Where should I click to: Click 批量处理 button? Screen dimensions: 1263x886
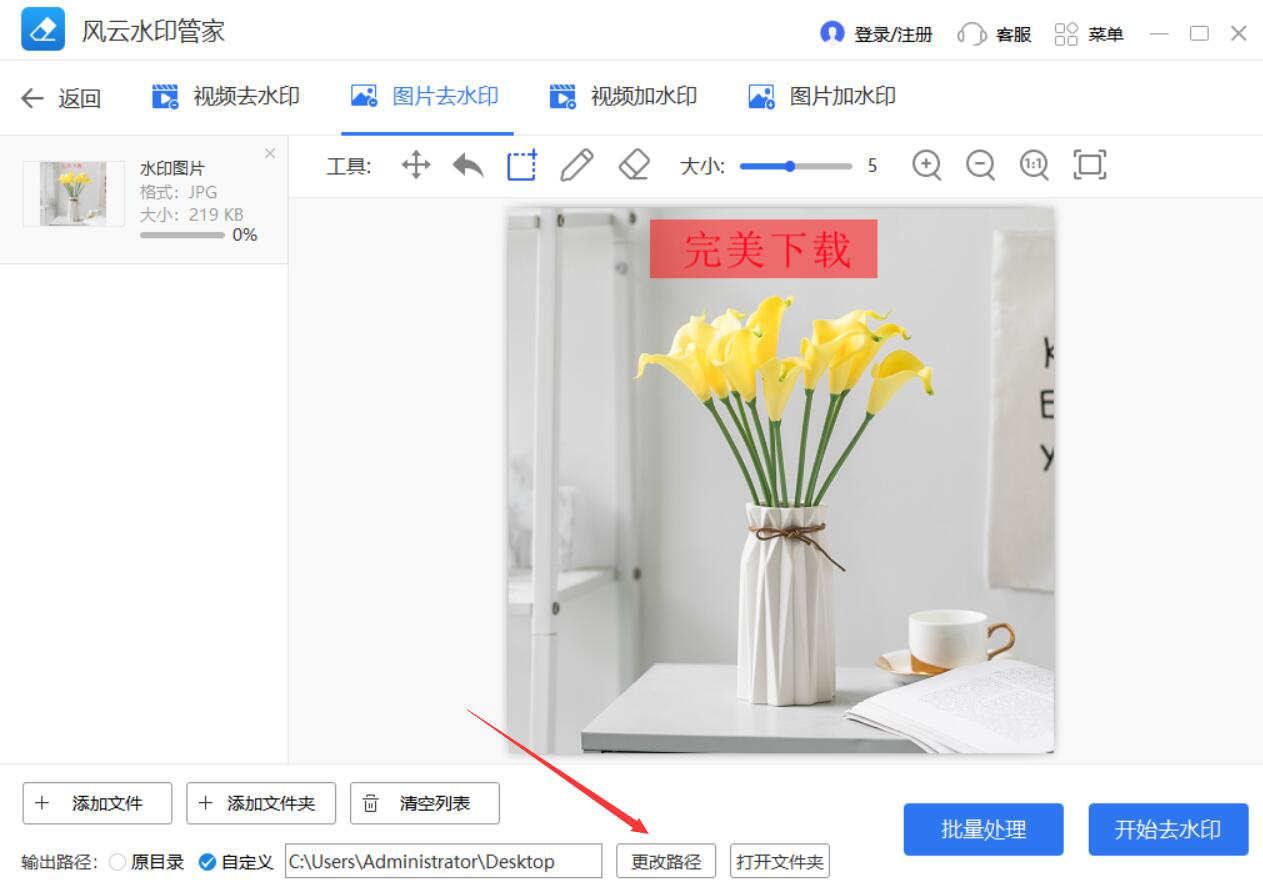point(984,829)
